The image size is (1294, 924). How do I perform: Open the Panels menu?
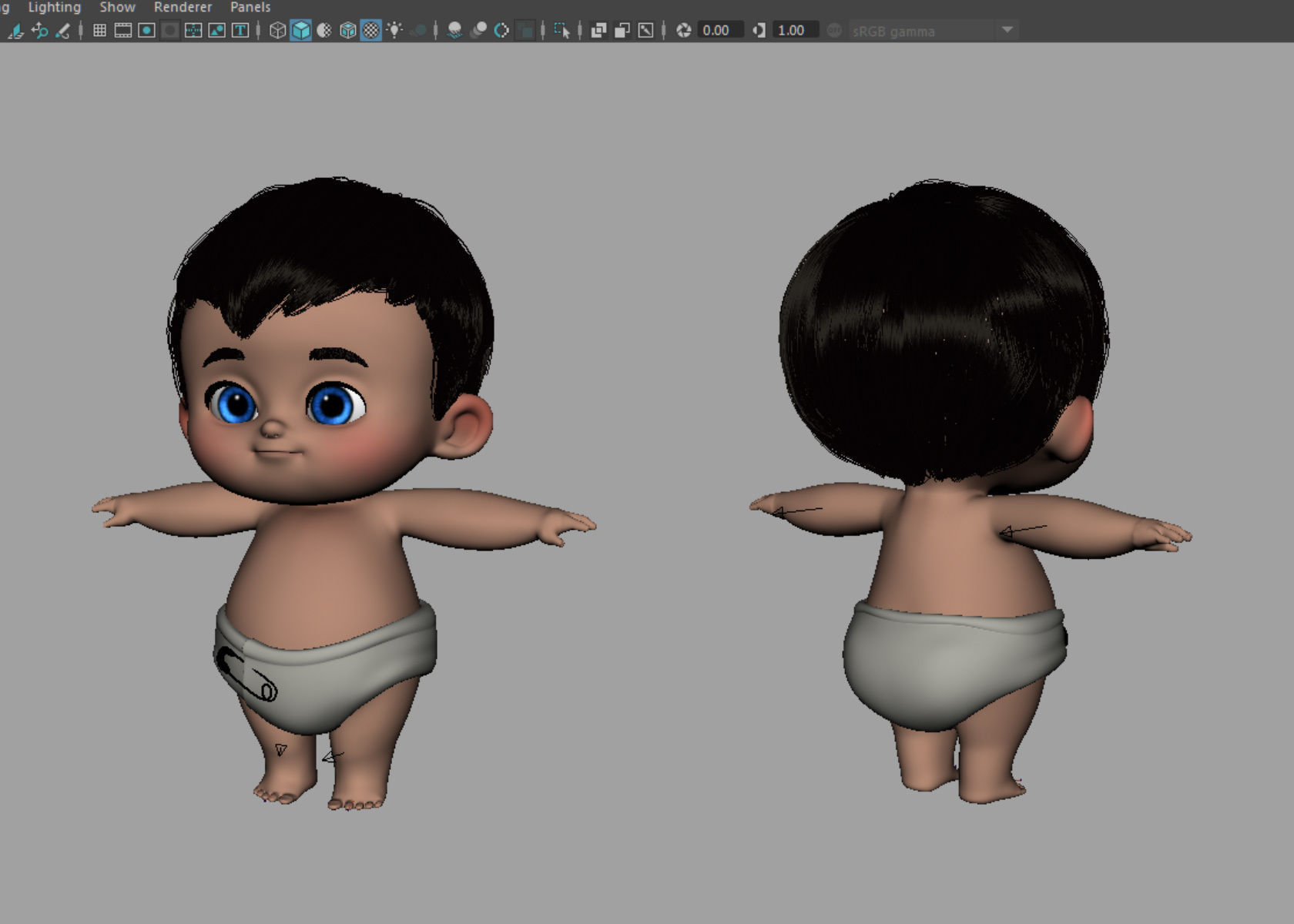[250, 7]
